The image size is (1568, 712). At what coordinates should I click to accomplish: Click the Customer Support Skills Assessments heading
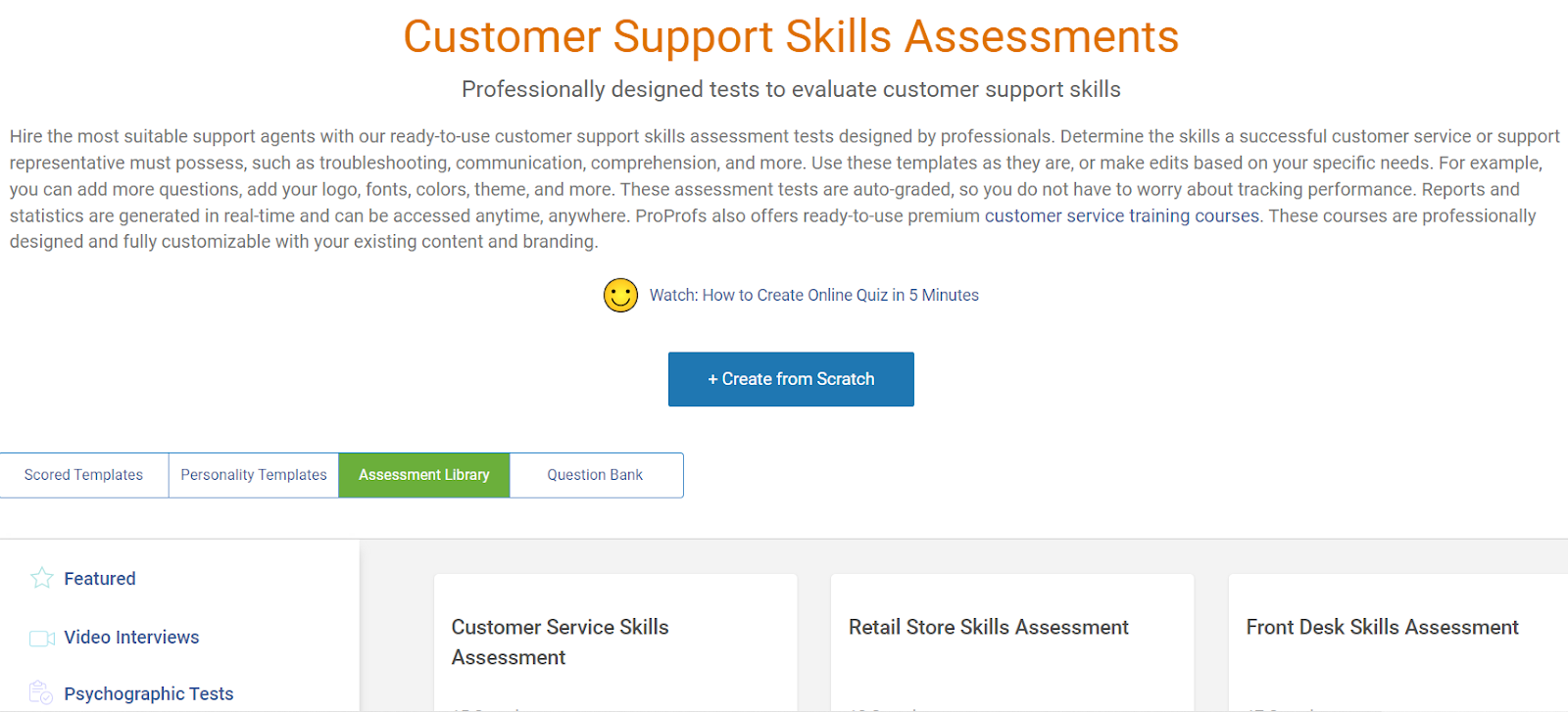(x=791, y=37)
